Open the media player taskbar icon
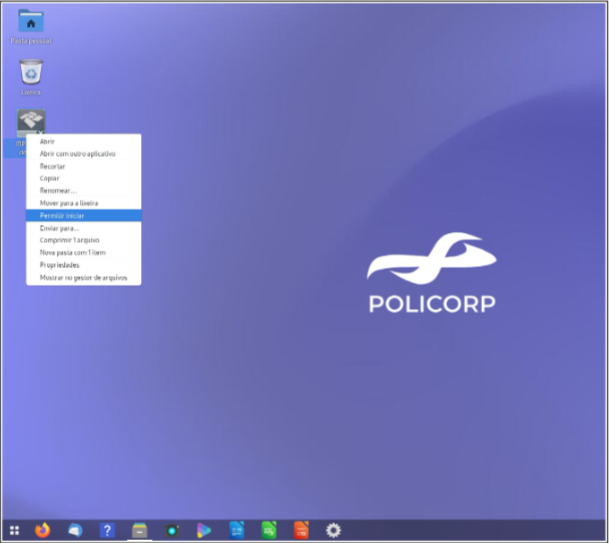This screenshot has width=609, height=543. click(x=204, y=530)
